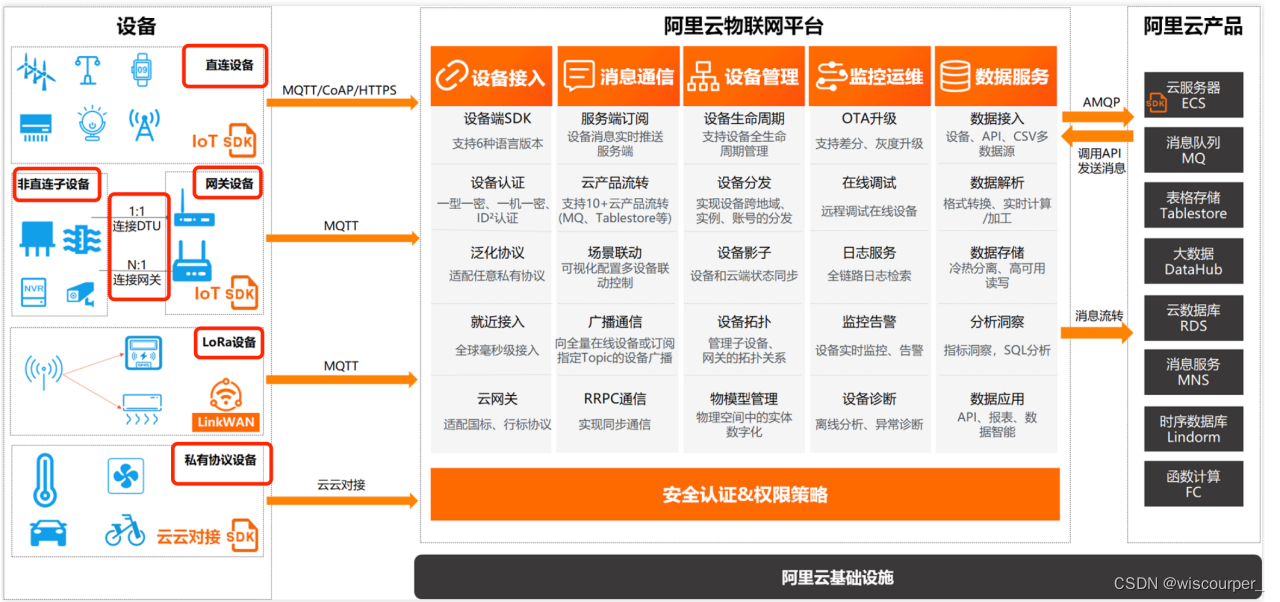Click the NVR recorder icon
This screenshot has height=602, width=1280.
pyautogui.click(x=34, y=292)
